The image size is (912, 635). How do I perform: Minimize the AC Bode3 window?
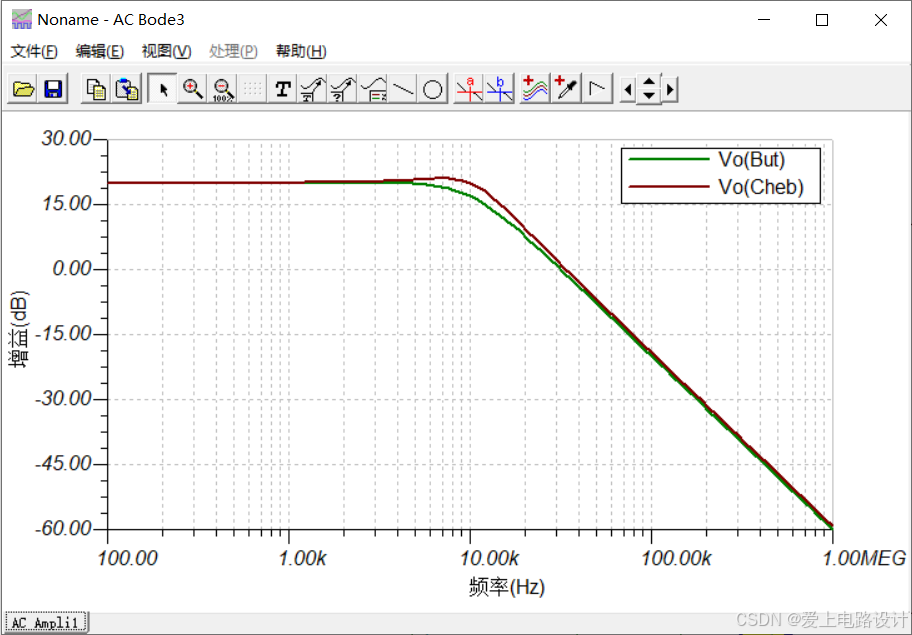tap(764, 20)
